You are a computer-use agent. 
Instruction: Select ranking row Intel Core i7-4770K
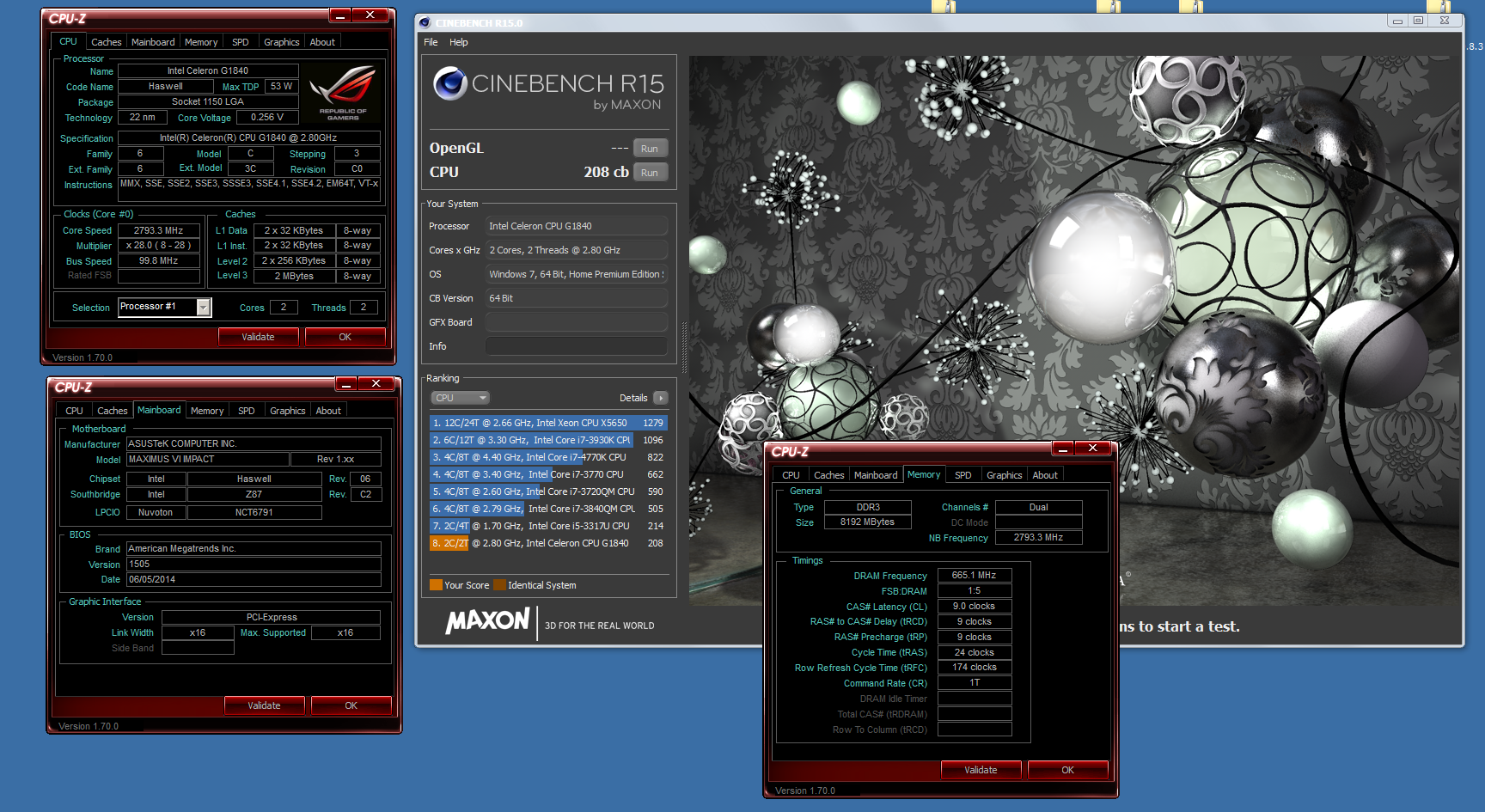point(548,457)
